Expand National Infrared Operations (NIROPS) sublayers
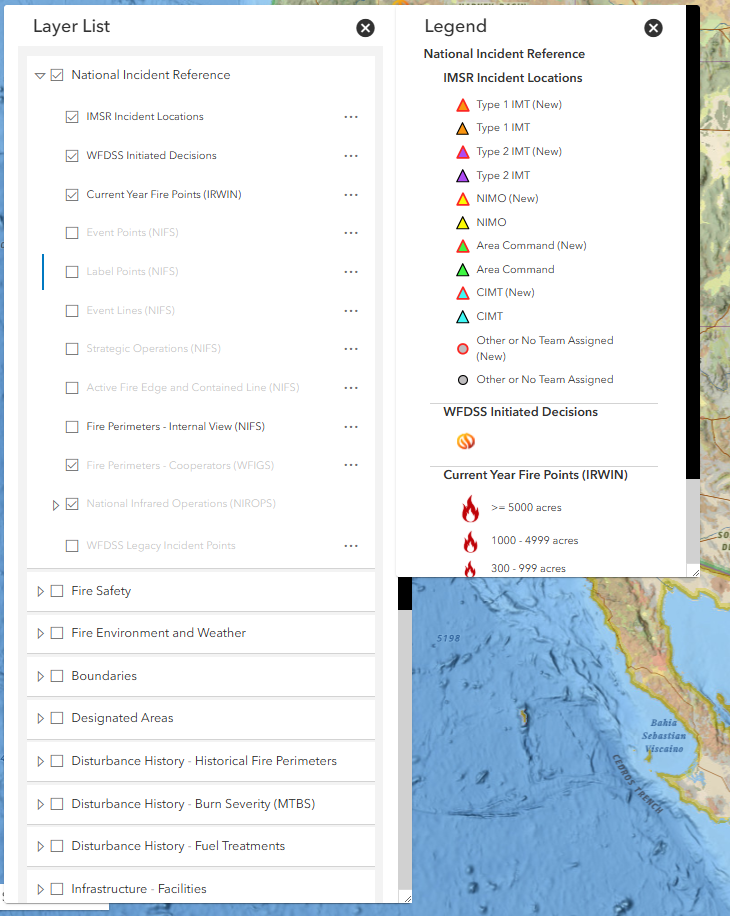This screenshot has width=730, height=916. pyautogui.click(x=55, y=505)
